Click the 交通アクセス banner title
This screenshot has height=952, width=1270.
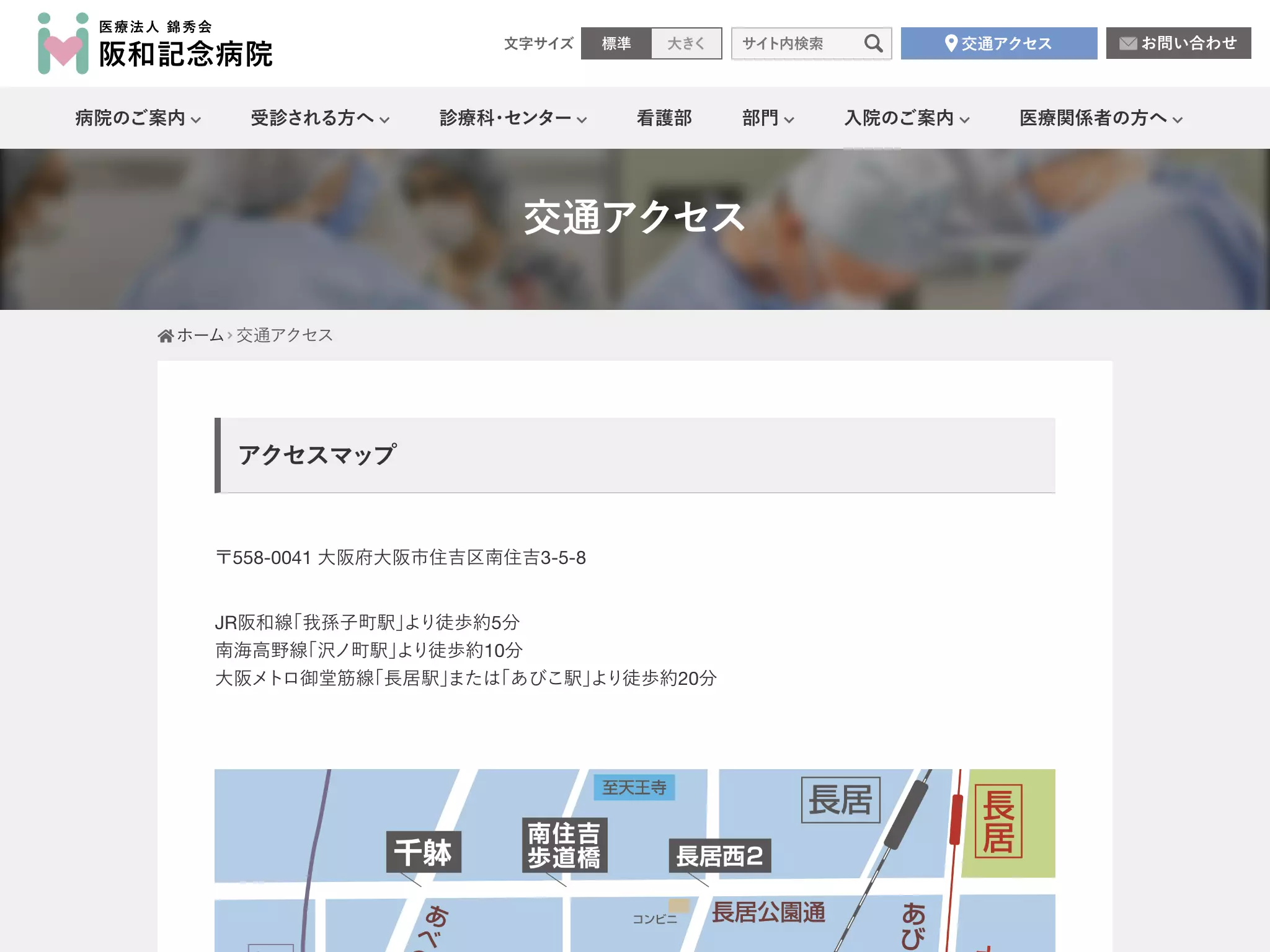tap(634, 218)
